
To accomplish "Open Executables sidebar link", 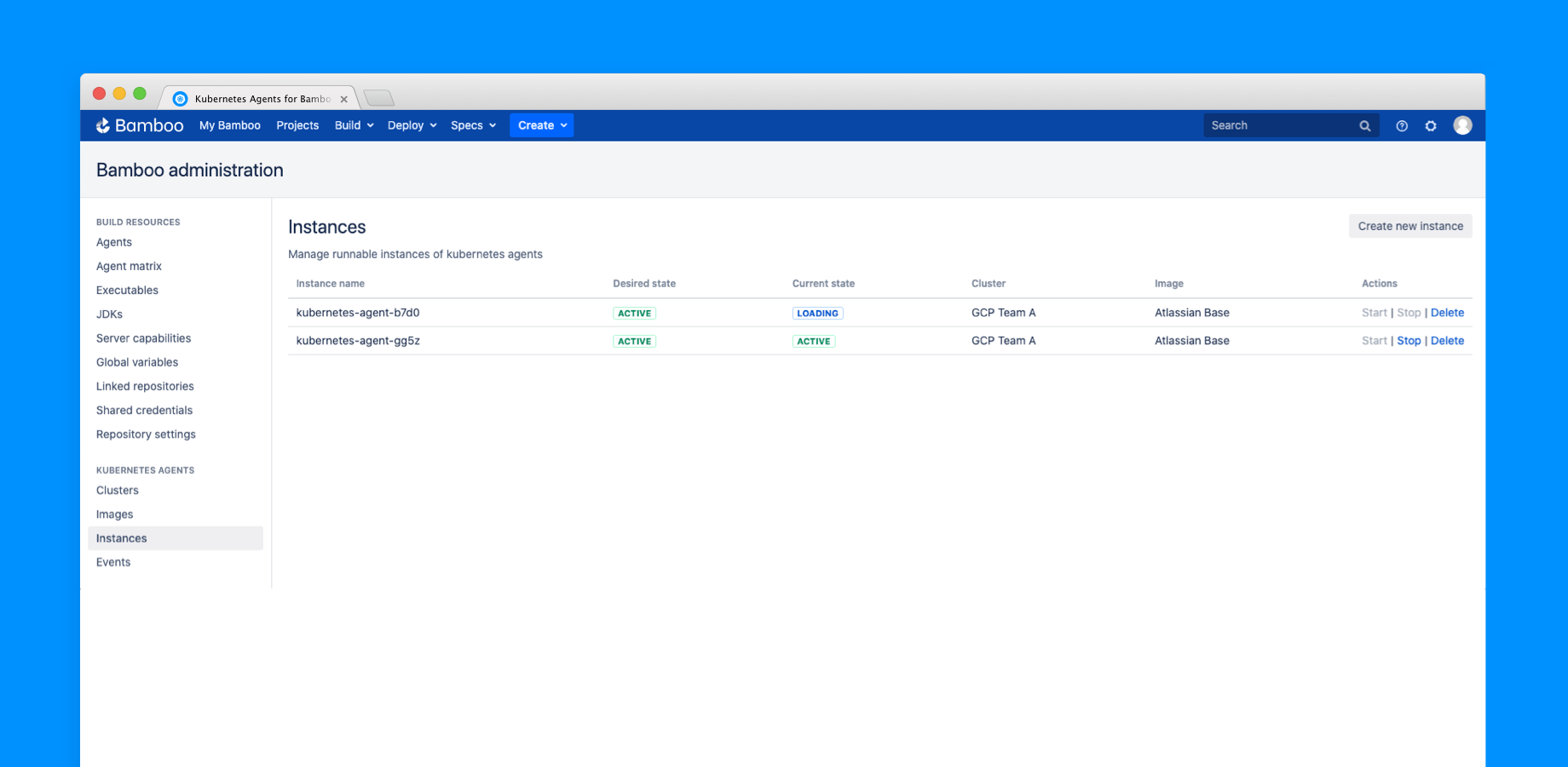I will pos(127,290).
